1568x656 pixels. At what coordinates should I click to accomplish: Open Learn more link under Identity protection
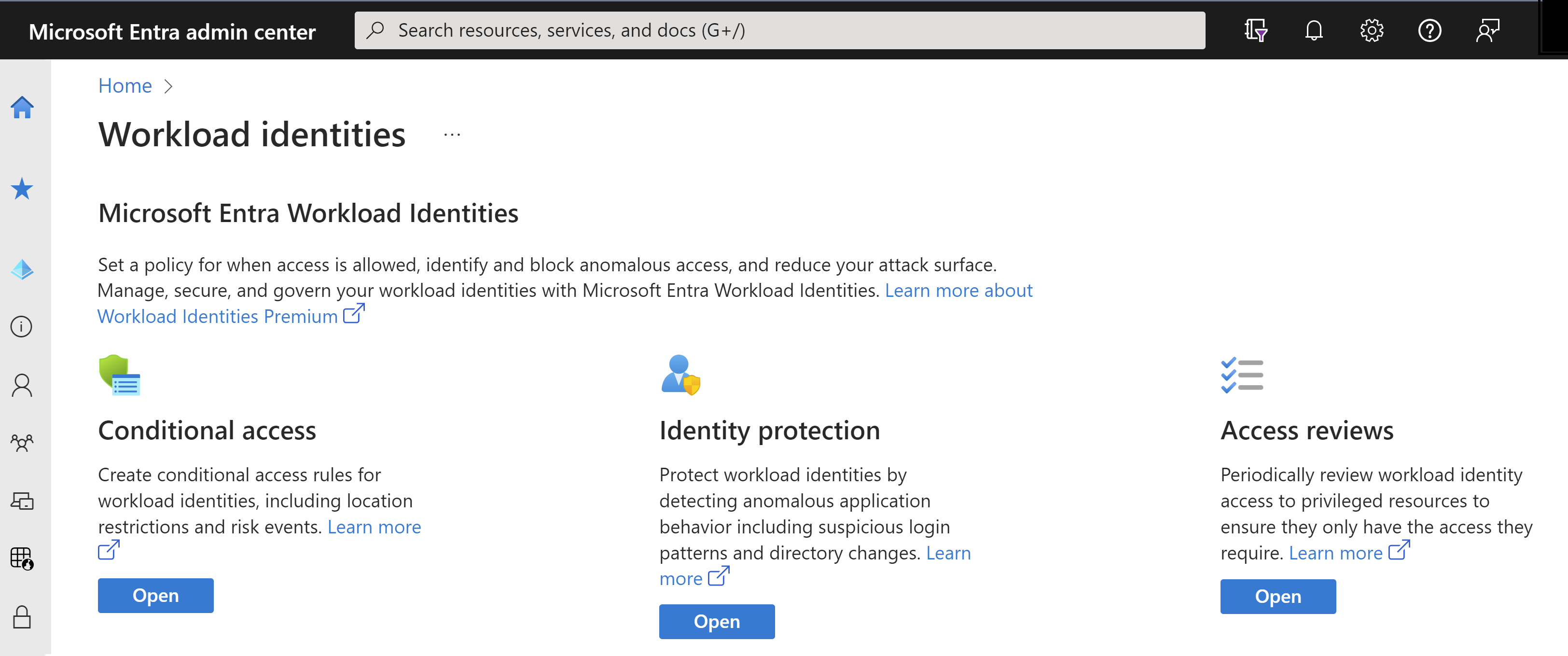[x=815, y=566]
